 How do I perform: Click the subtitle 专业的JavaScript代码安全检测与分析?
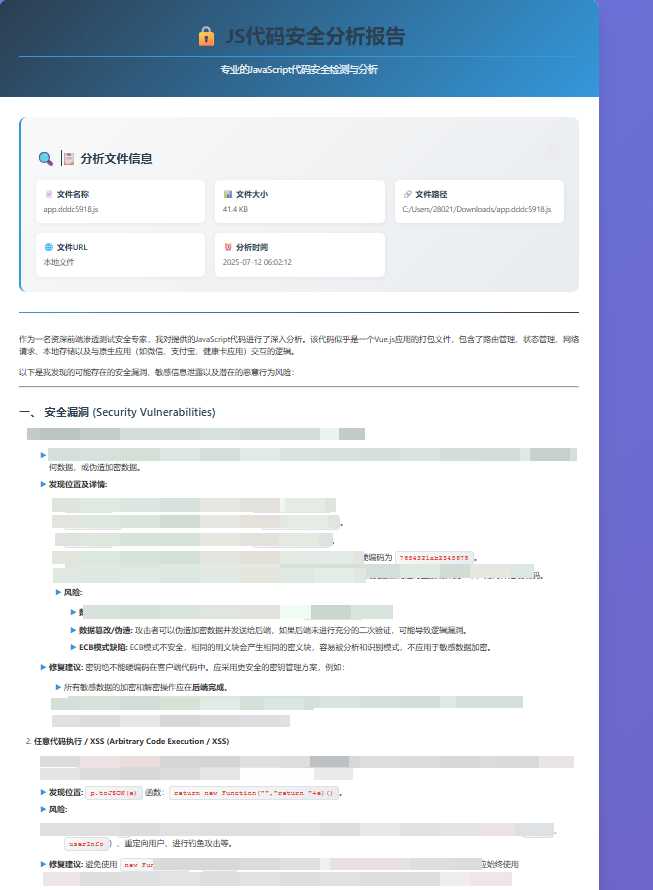pos(299,69)
